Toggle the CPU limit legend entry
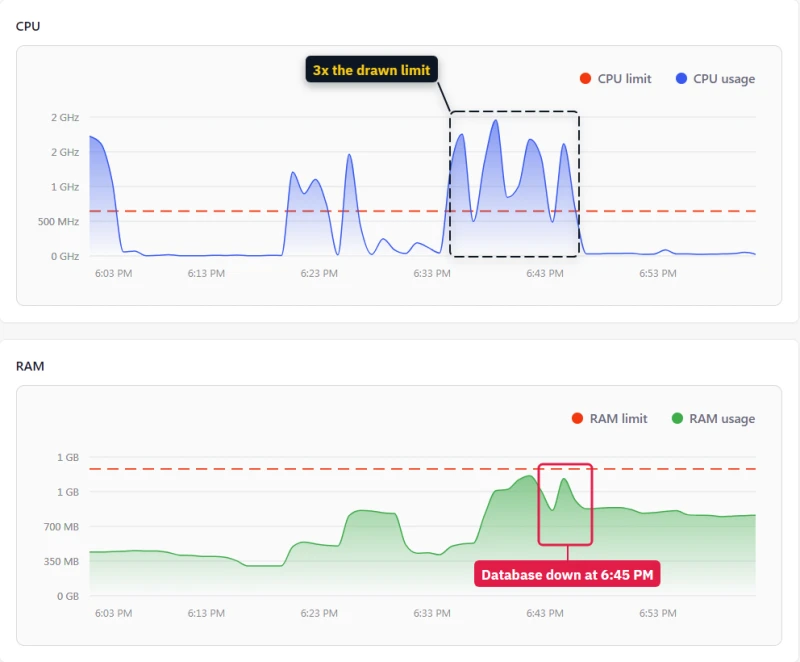Screen dimensions: 800x662 (616, 79)
